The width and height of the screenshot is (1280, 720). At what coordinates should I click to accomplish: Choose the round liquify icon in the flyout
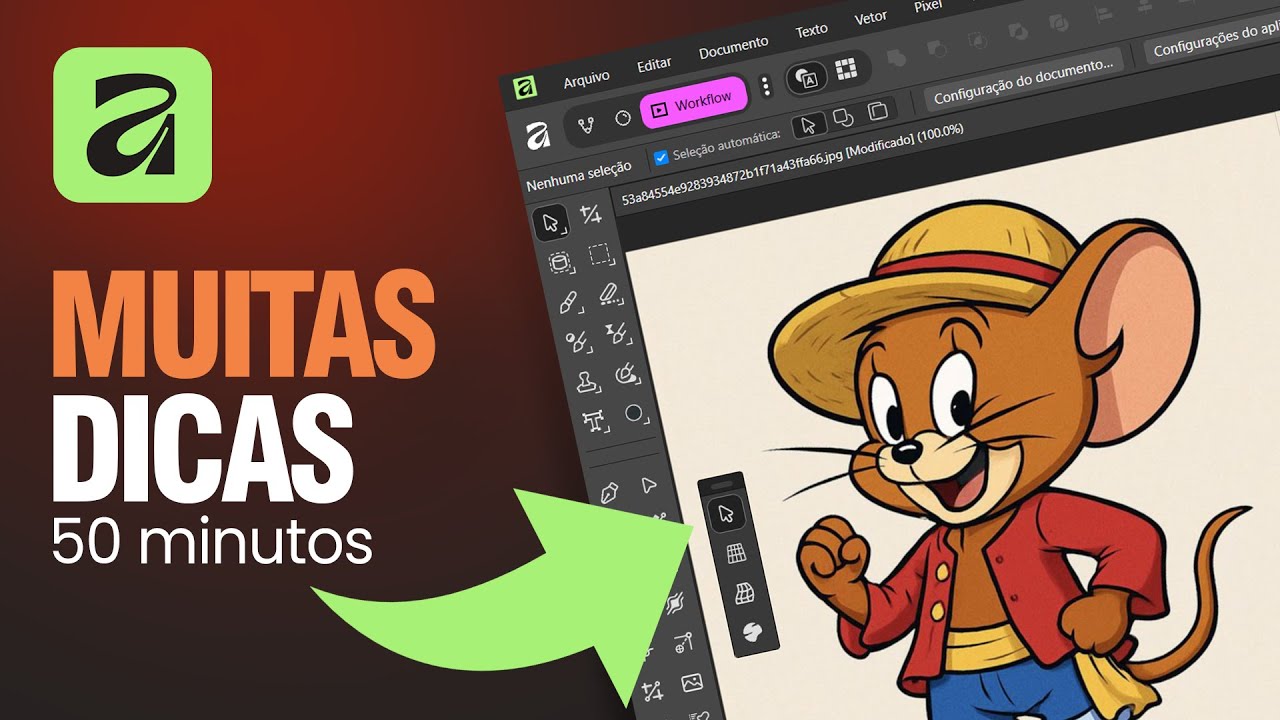click(x=752, y=631)
